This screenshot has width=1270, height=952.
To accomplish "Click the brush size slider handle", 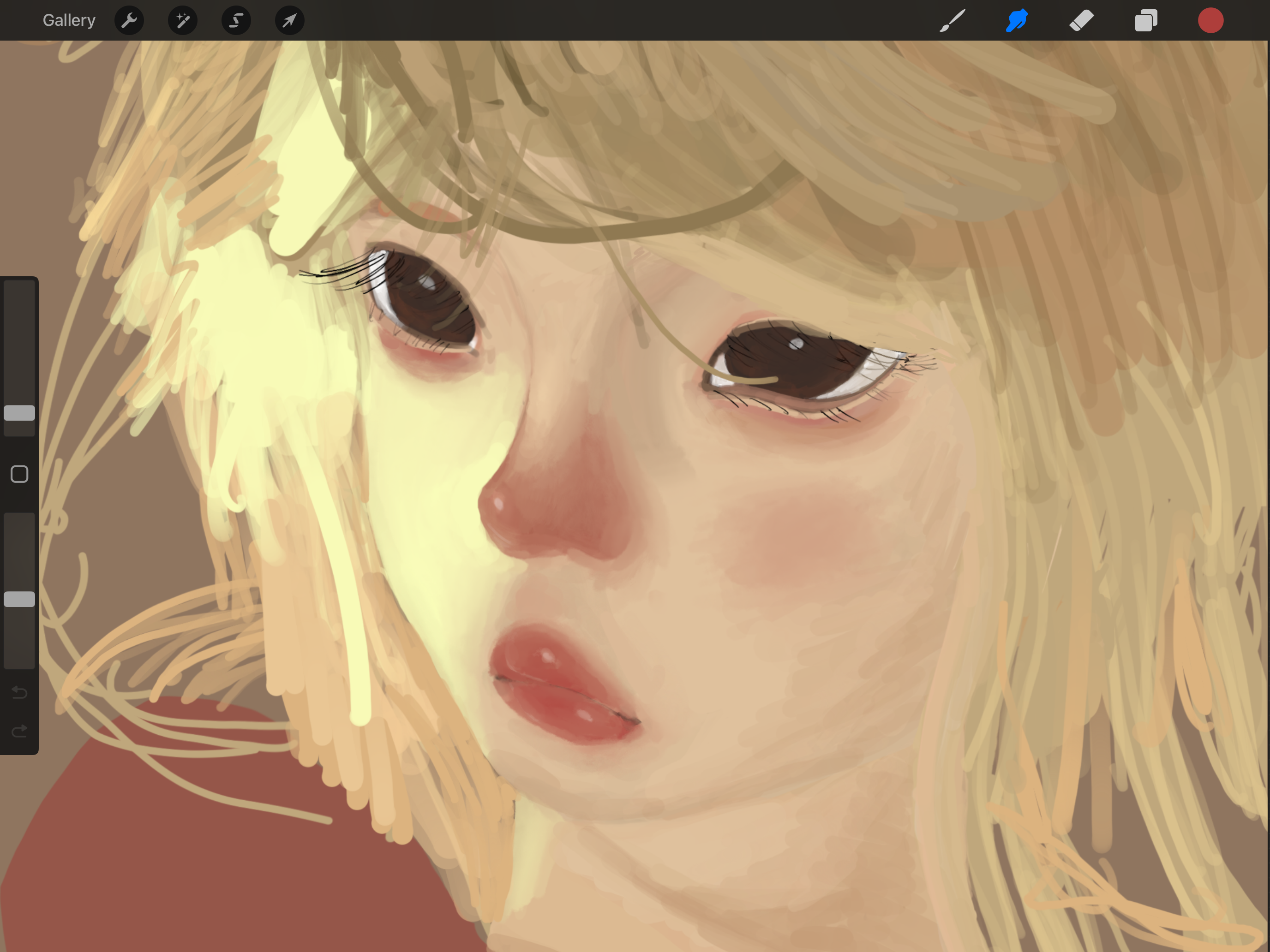I will [x=19, y=413].
